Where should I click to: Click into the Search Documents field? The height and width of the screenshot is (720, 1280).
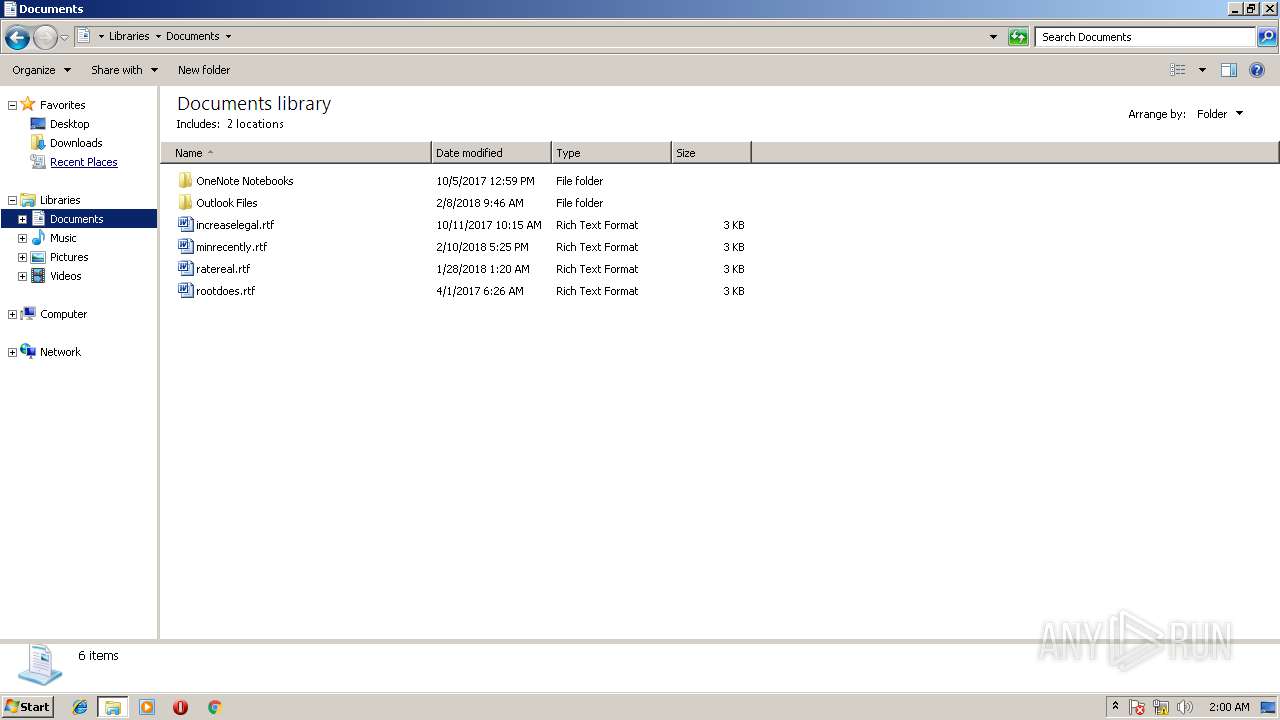(x=1145, y=37)
